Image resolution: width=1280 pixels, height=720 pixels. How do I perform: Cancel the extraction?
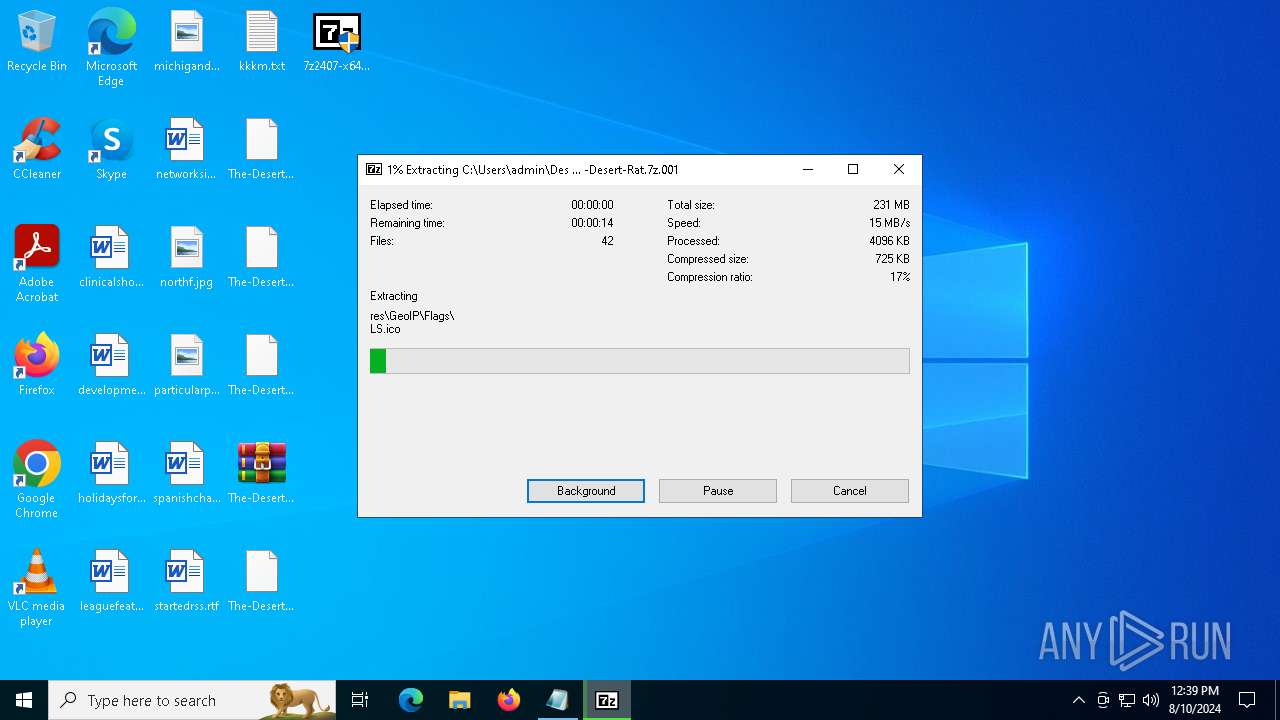click(850, 491)
